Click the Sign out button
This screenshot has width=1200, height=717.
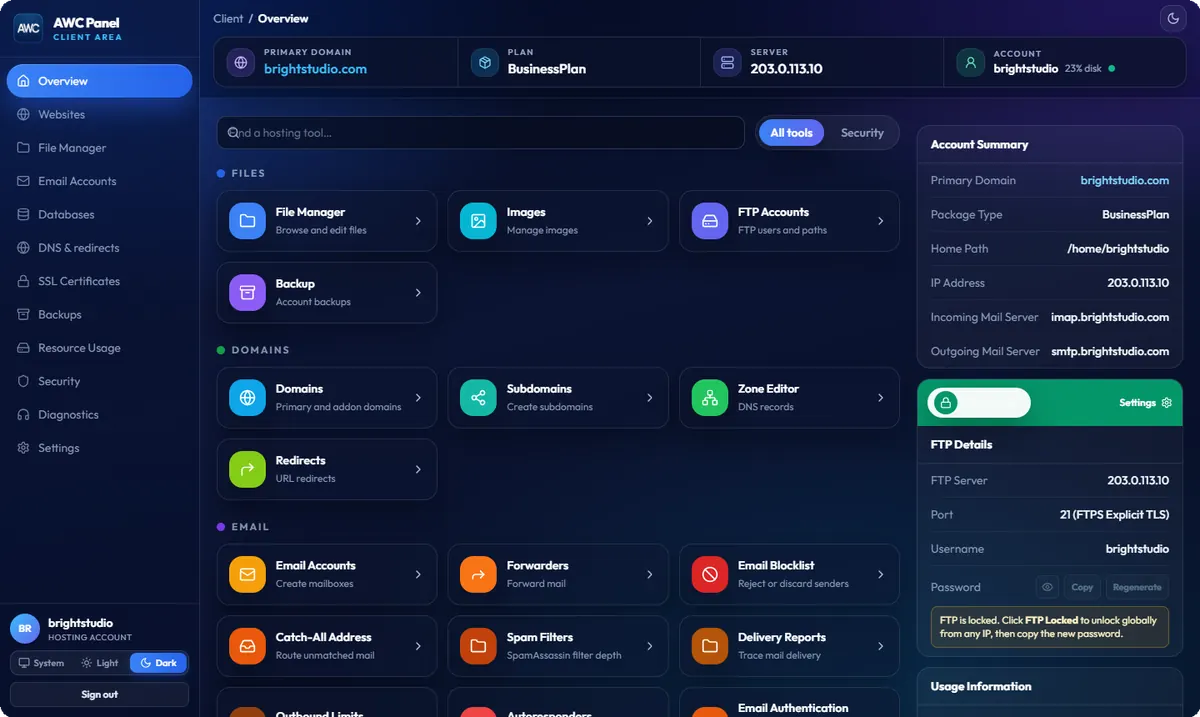point(99,694)
